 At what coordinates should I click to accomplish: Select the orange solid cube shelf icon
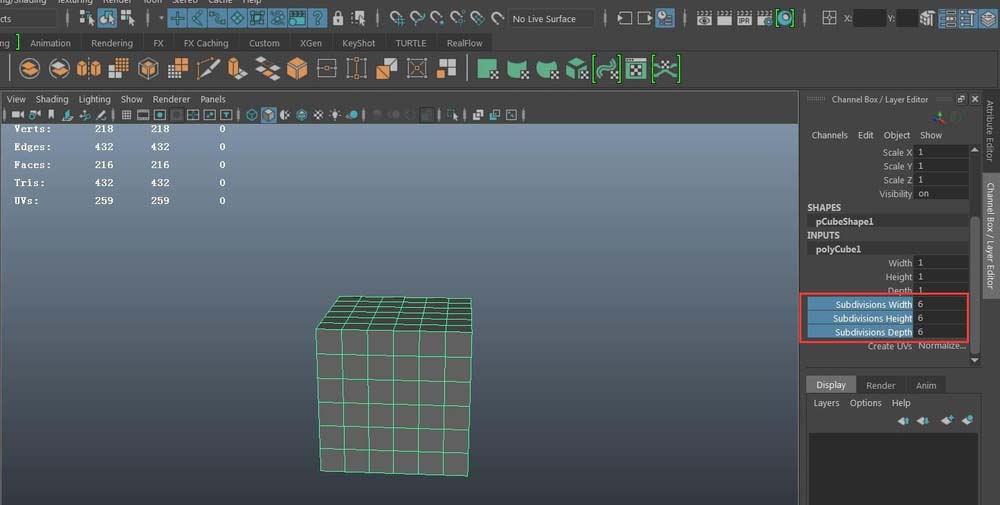click(297, 68)
